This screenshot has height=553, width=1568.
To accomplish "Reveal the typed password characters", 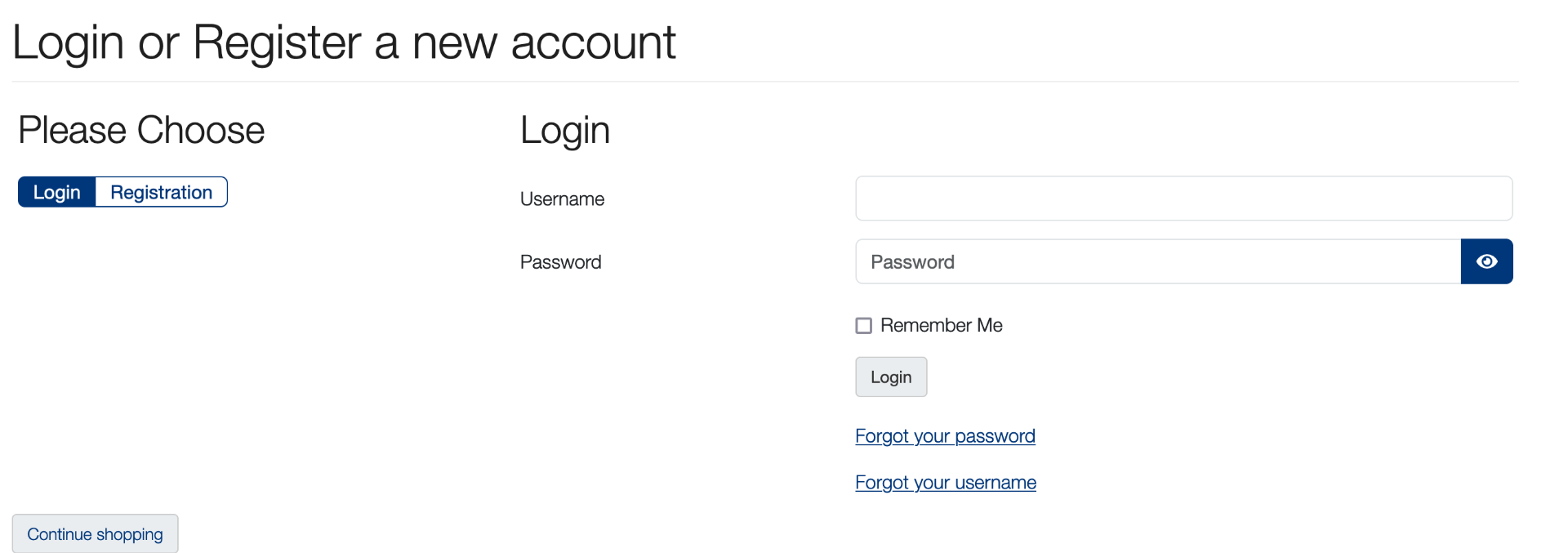I will click(x=1486, y=261).
